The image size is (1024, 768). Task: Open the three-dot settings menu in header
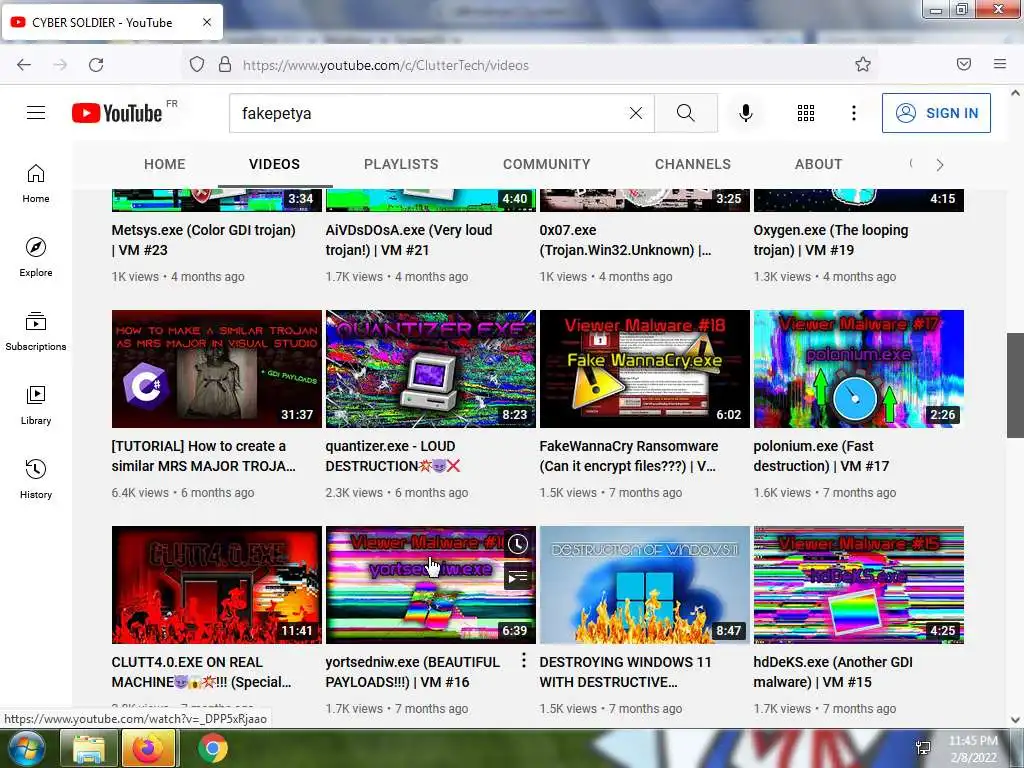click(854, 113)
